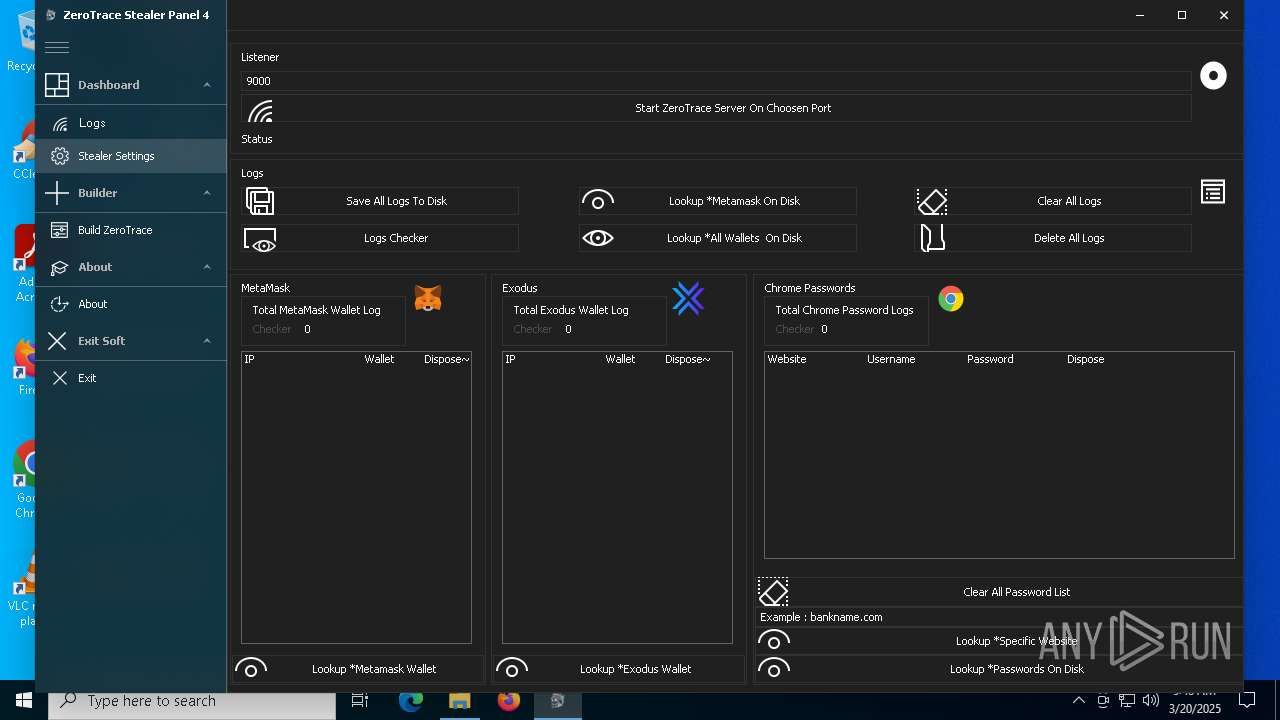Click the Username column header

coord(891,359)
